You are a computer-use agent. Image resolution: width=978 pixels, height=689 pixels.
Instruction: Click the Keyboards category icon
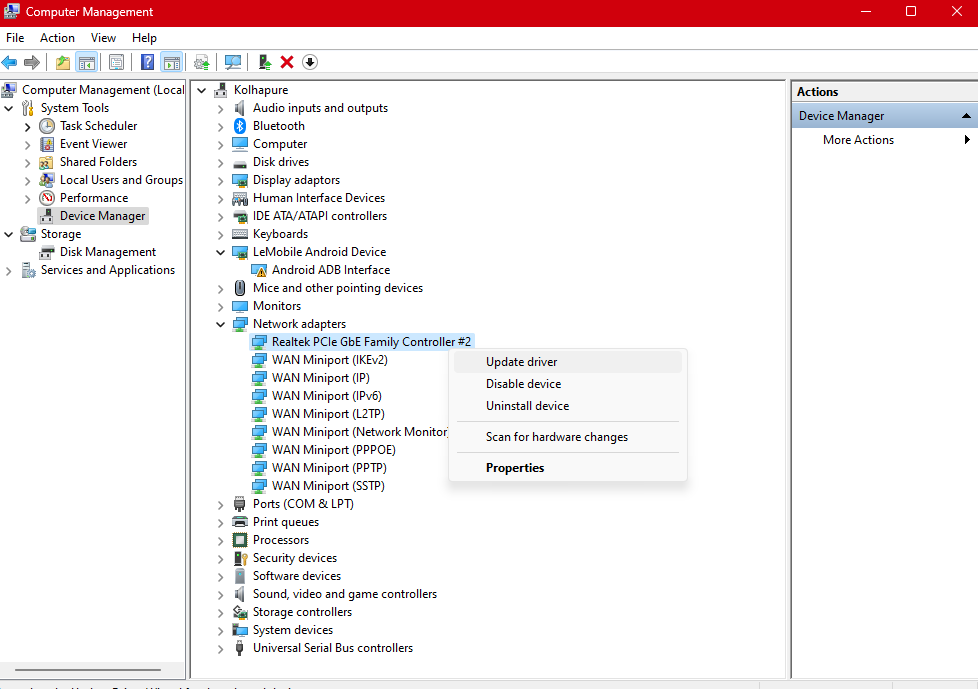(x=240, y=234)
